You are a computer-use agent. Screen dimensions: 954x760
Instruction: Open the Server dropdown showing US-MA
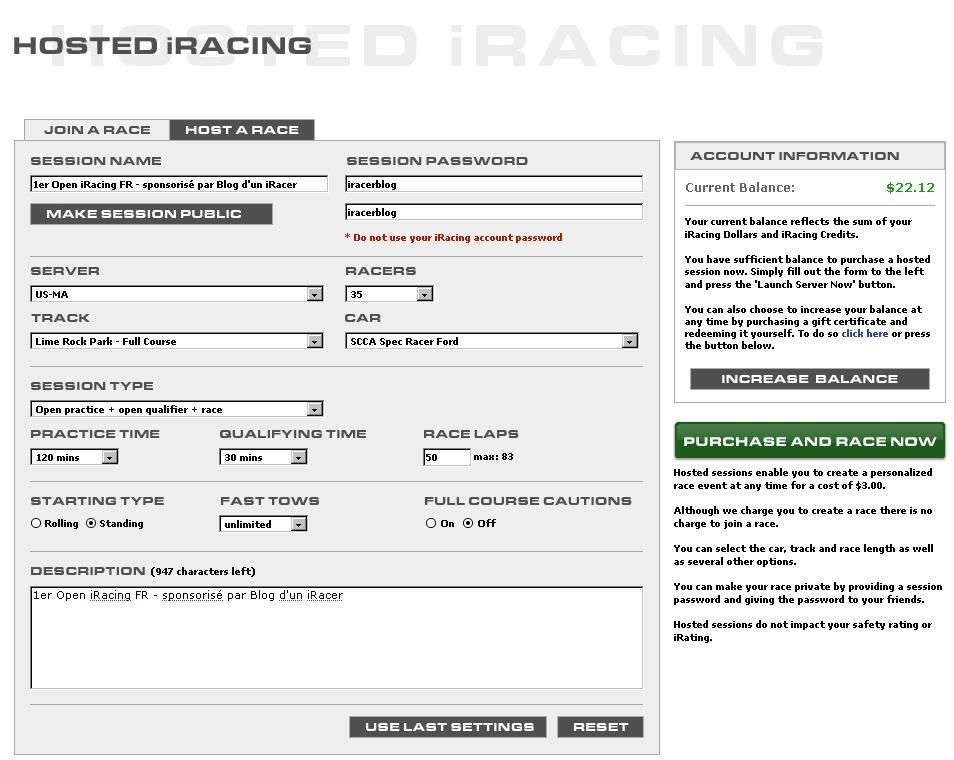[x=176, y=295]
